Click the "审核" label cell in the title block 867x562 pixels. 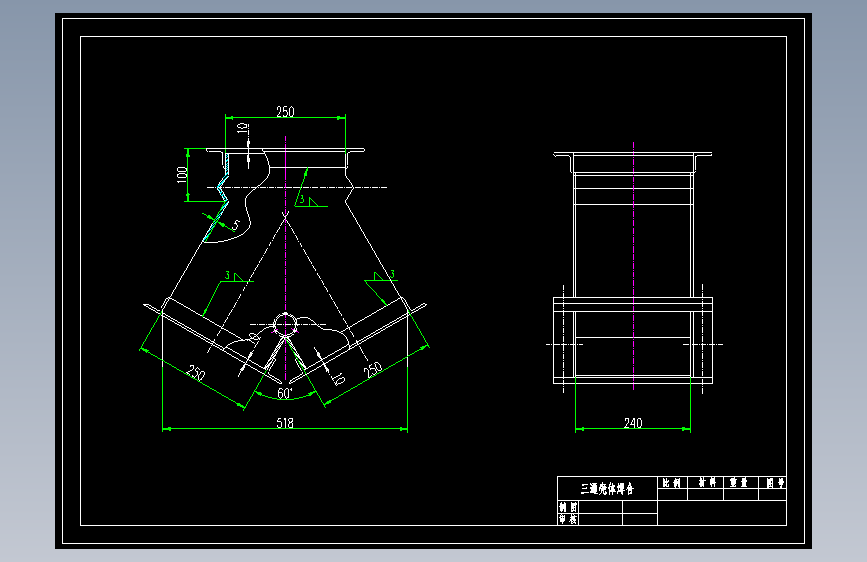pyautogui.click(x=568, y=519)
